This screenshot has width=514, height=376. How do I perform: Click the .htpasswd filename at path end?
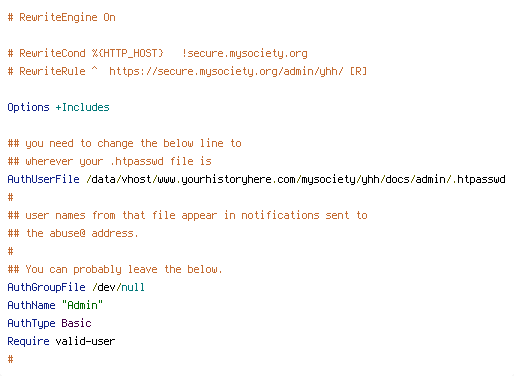478,180
